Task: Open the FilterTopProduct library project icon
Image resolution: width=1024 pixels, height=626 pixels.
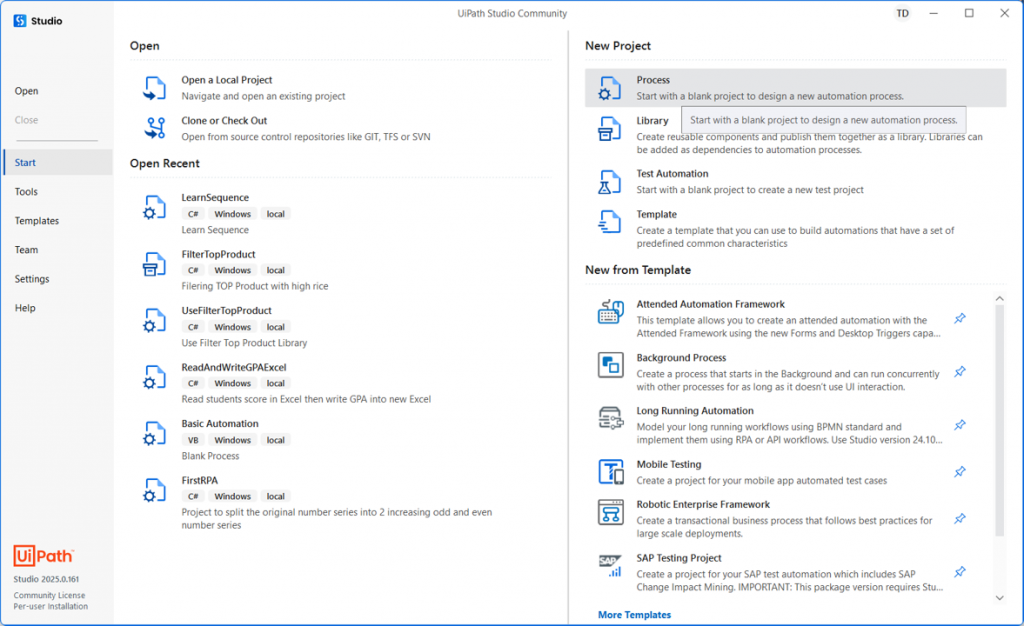Action: (x=155, y=264)
